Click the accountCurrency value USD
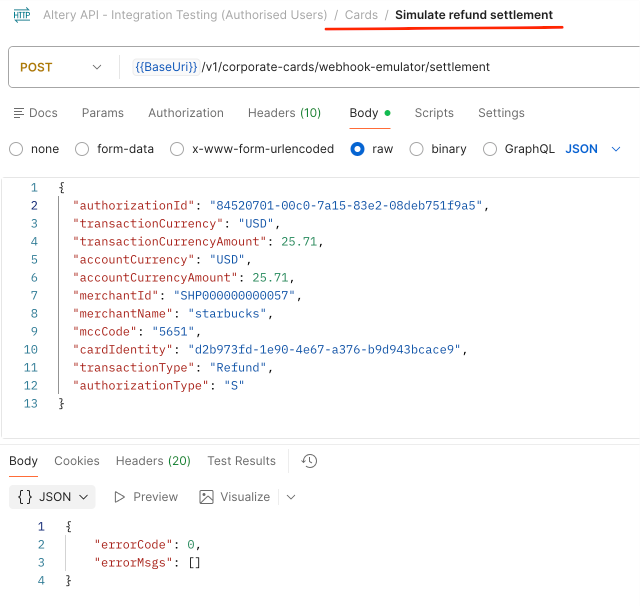Screen dimensions: 640x606 coord(227,260)
